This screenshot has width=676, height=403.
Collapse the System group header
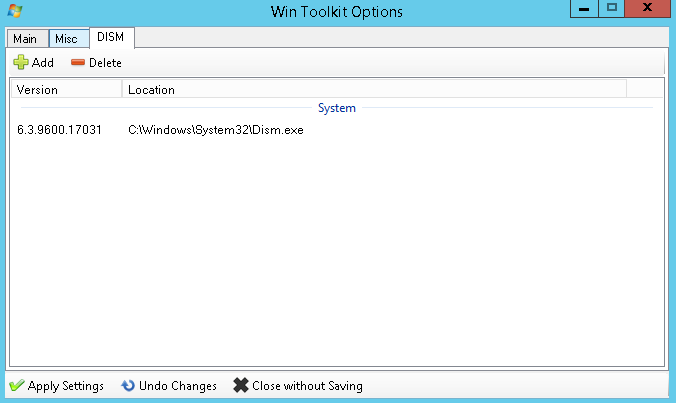[x=336, y=107]
